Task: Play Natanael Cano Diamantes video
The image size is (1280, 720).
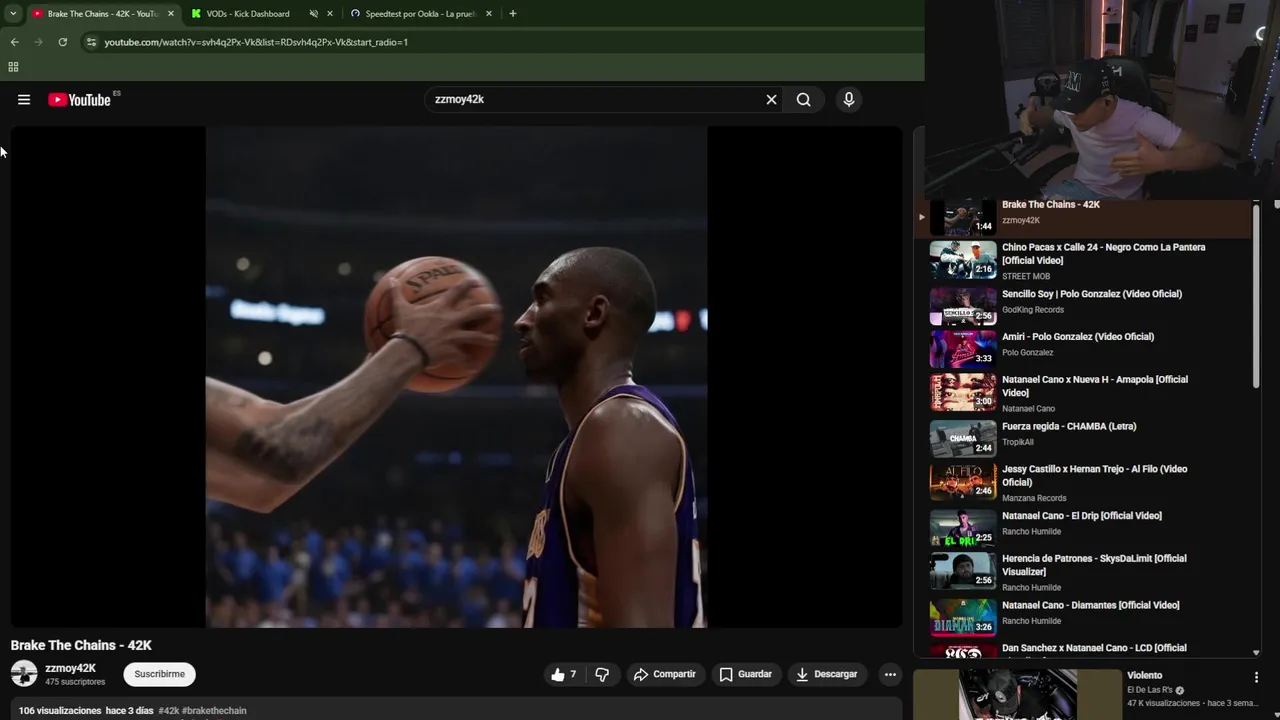Action: point(1085,616)
